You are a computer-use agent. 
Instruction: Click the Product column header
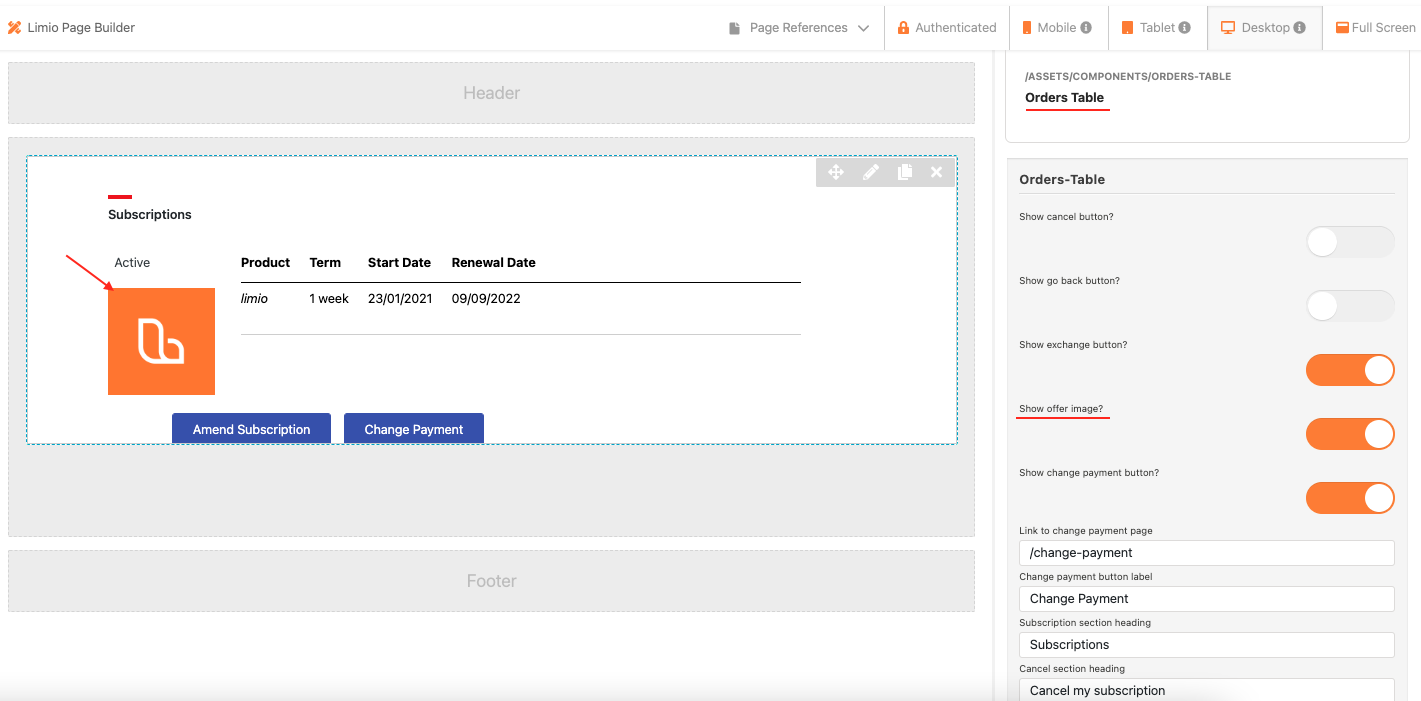265,262
